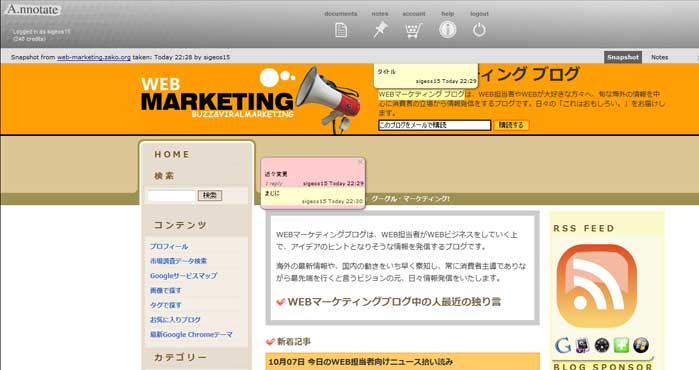Screen dimensions: 699x370
Task: Click the purple feed reader icon beside Google
Action: point(582,345)
